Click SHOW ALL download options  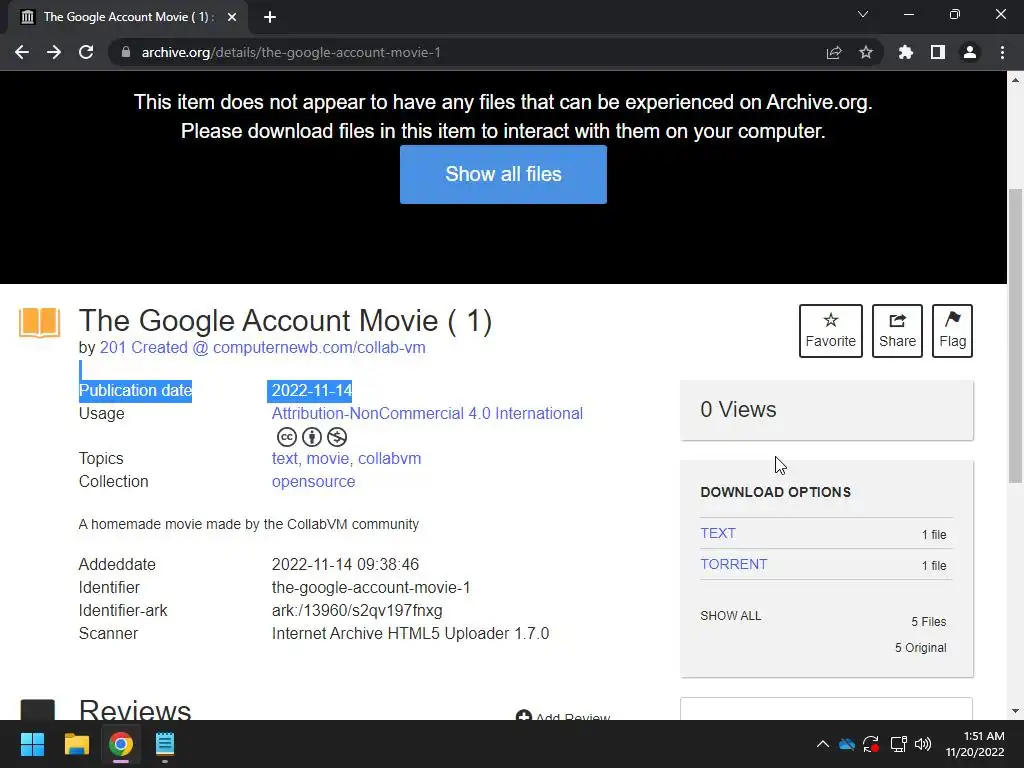pyautogui.click(x=731, y=616)
